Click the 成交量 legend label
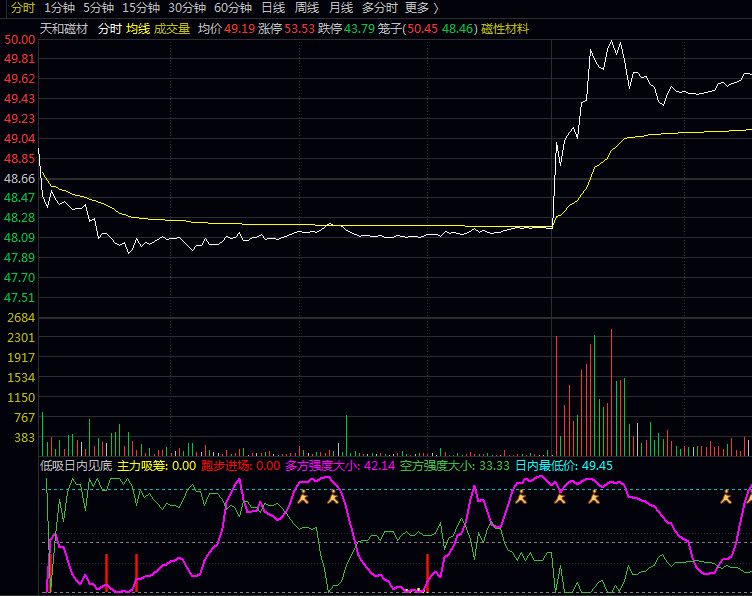 [x=172, y=29]
